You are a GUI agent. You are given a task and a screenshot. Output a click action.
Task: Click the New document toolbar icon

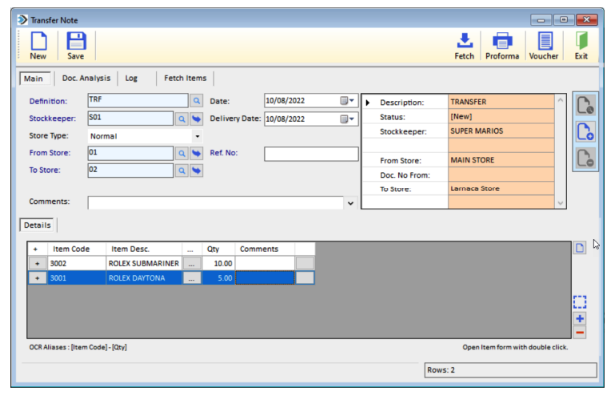38,41
